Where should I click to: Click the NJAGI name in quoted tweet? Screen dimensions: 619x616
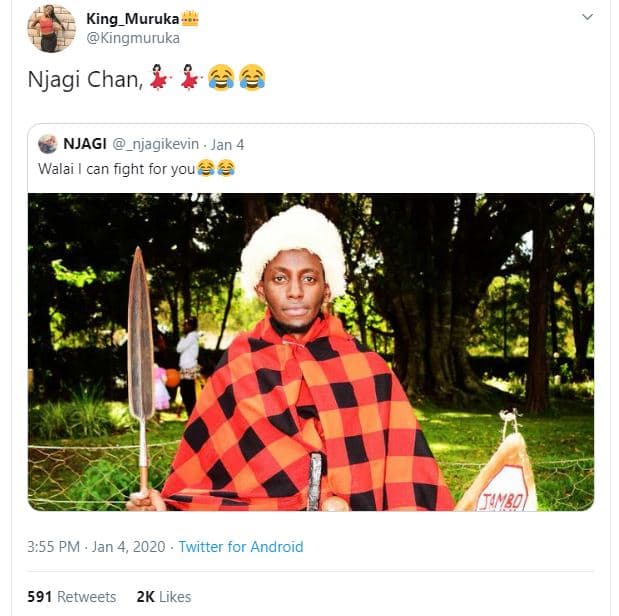[85, 144]
